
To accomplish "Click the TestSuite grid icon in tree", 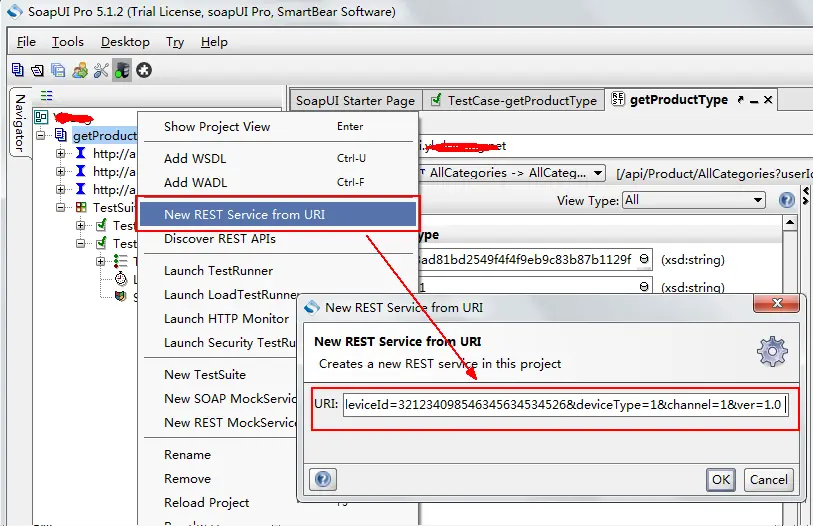I will [x=81, y=207].
